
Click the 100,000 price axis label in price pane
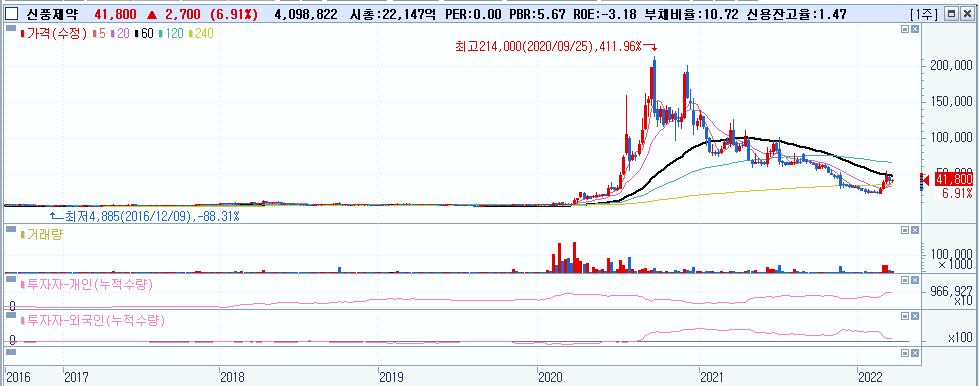pos(951,137)
